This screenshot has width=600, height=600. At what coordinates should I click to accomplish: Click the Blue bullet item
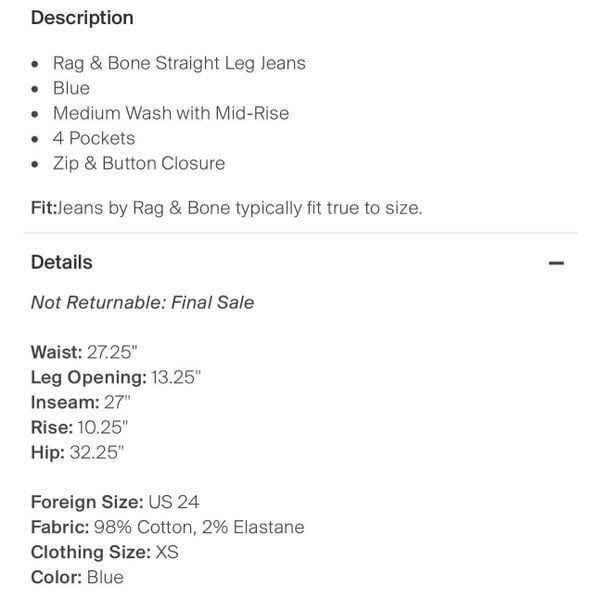pos(71,88)
